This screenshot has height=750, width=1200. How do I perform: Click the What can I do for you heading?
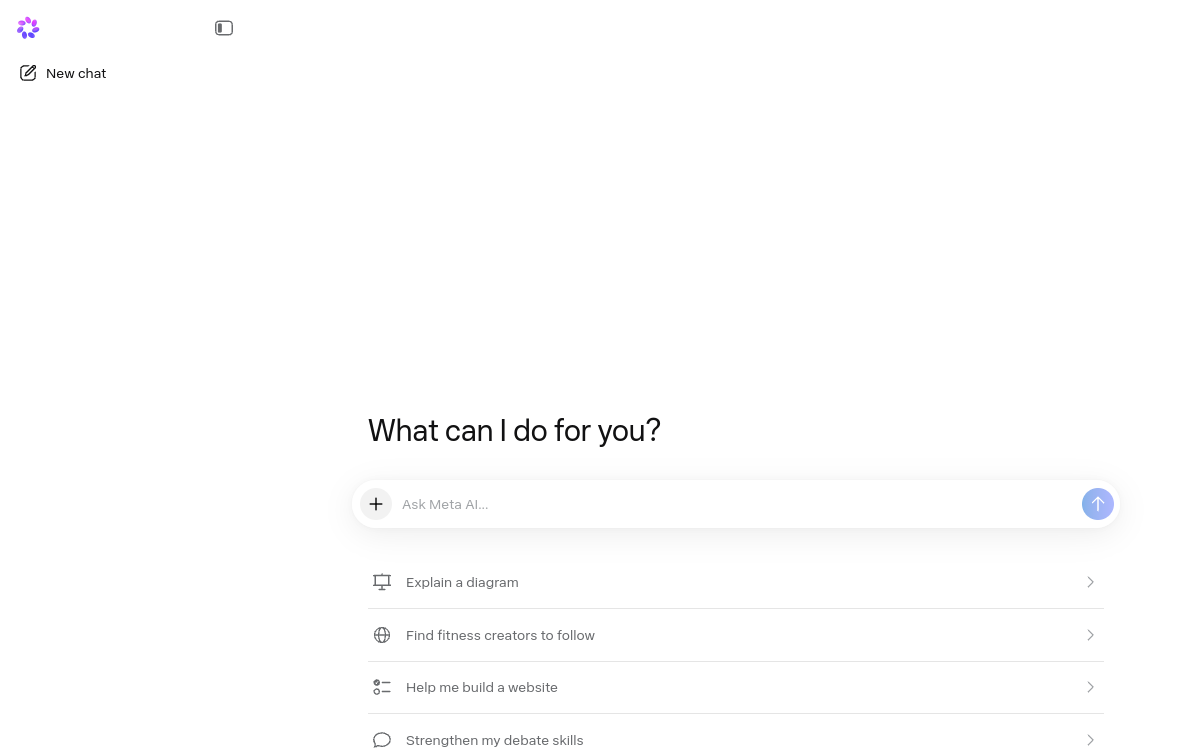[514, 431]
